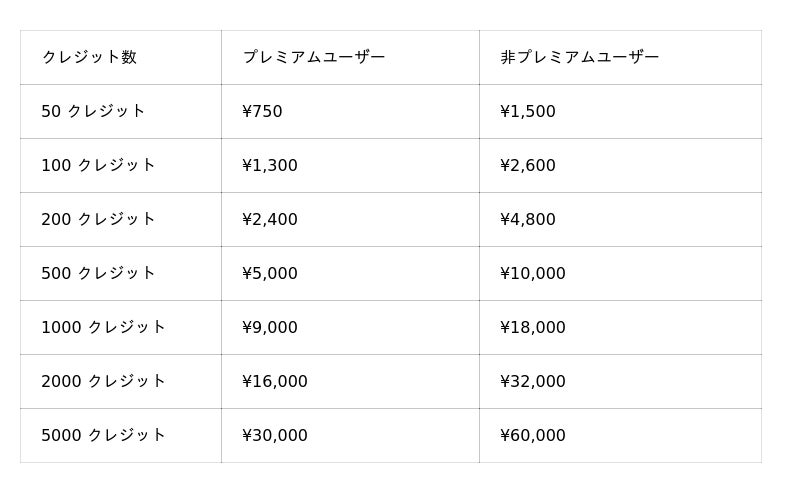
Task: Click the ¥750 premium price cell
Action: (x=262, y=111)
